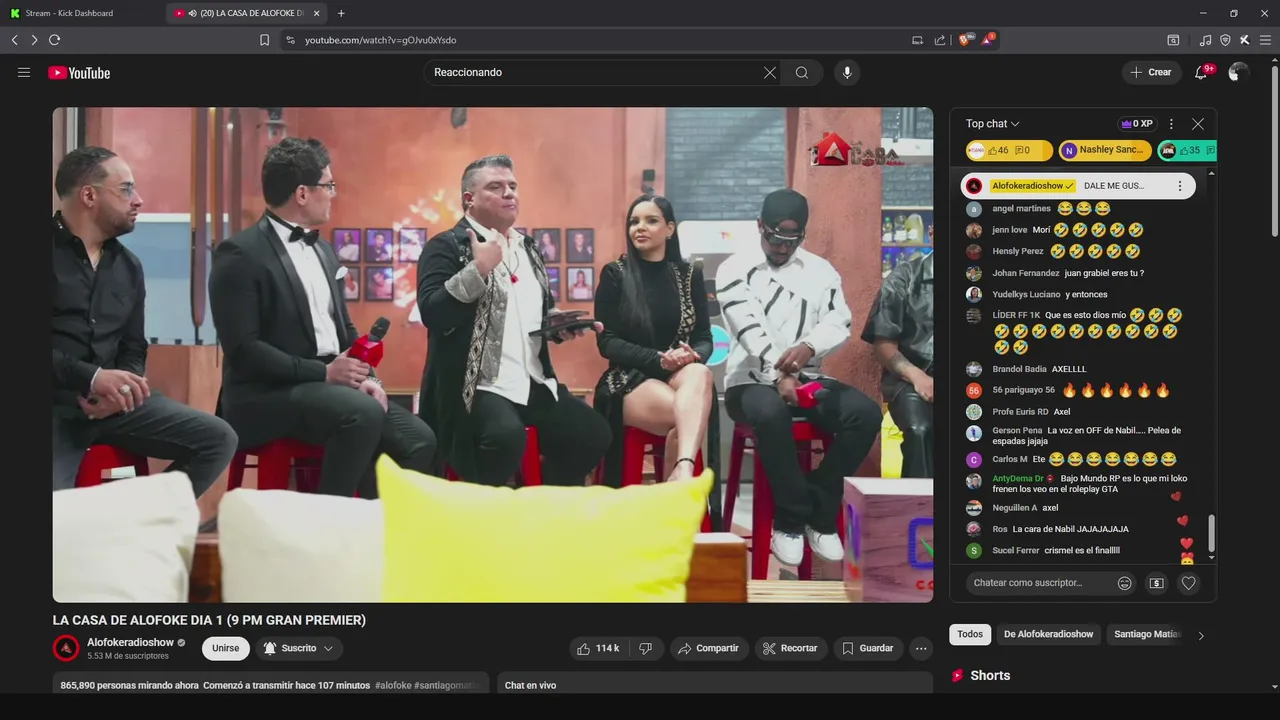1280x720 pixels.
Task: Open more actions three dots under video
Action: pos(921,648)
